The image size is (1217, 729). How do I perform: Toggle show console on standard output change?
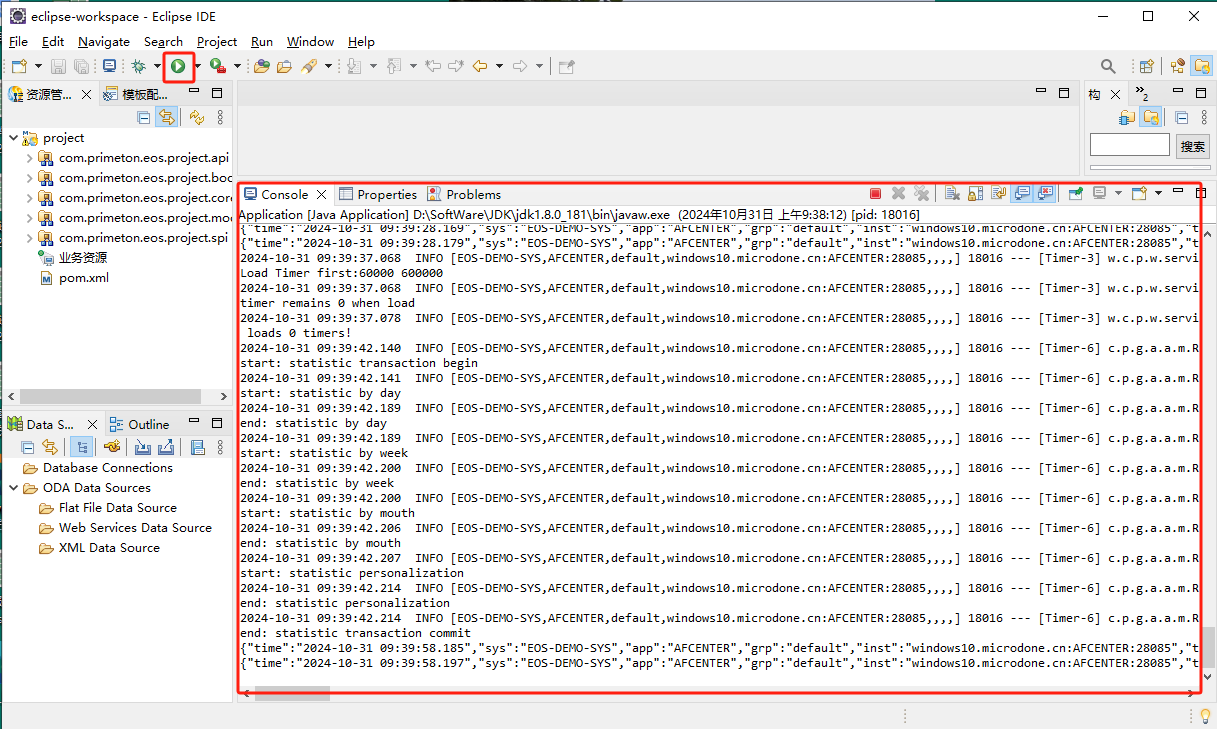click(x=1022, y=194)
